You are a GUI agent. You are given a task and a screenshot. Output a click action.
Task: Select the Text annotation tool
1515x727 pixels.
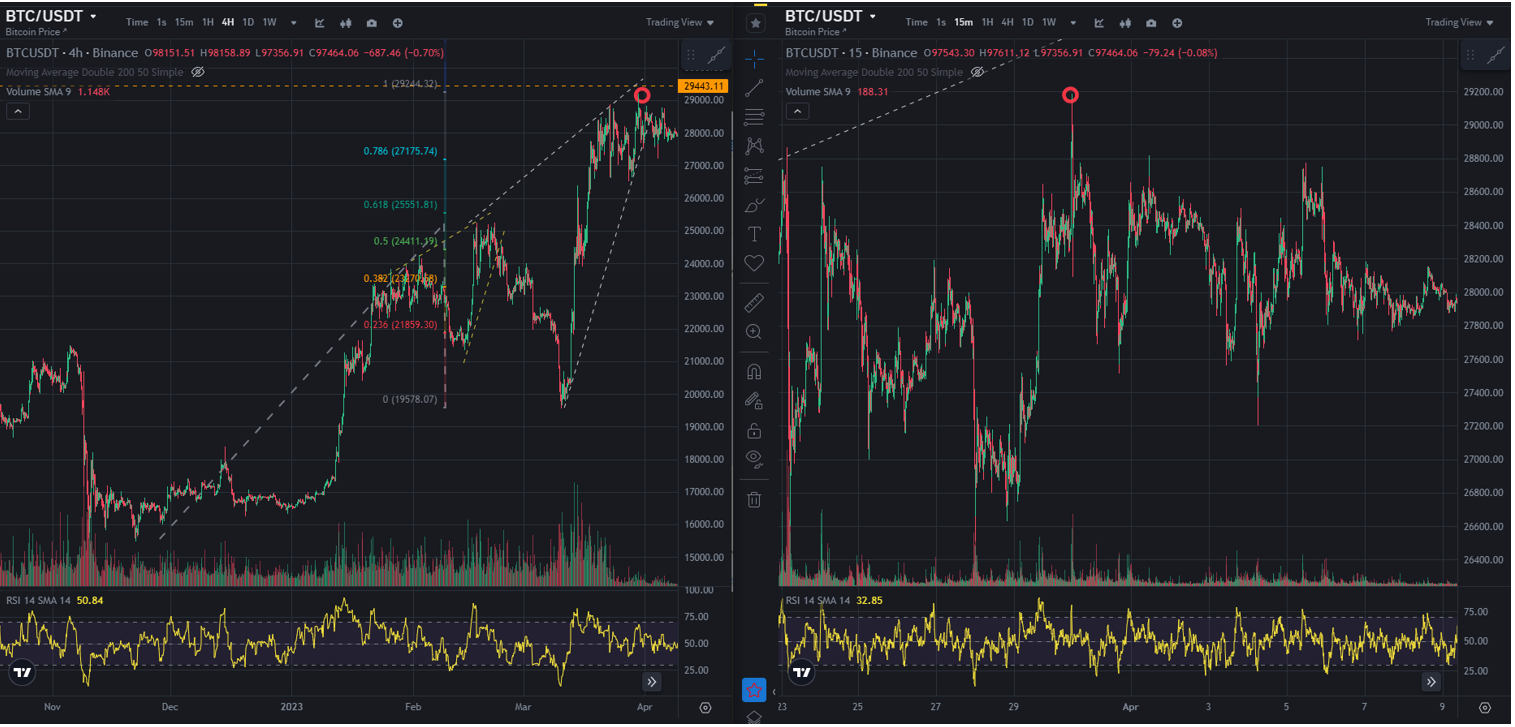[754, 234]
